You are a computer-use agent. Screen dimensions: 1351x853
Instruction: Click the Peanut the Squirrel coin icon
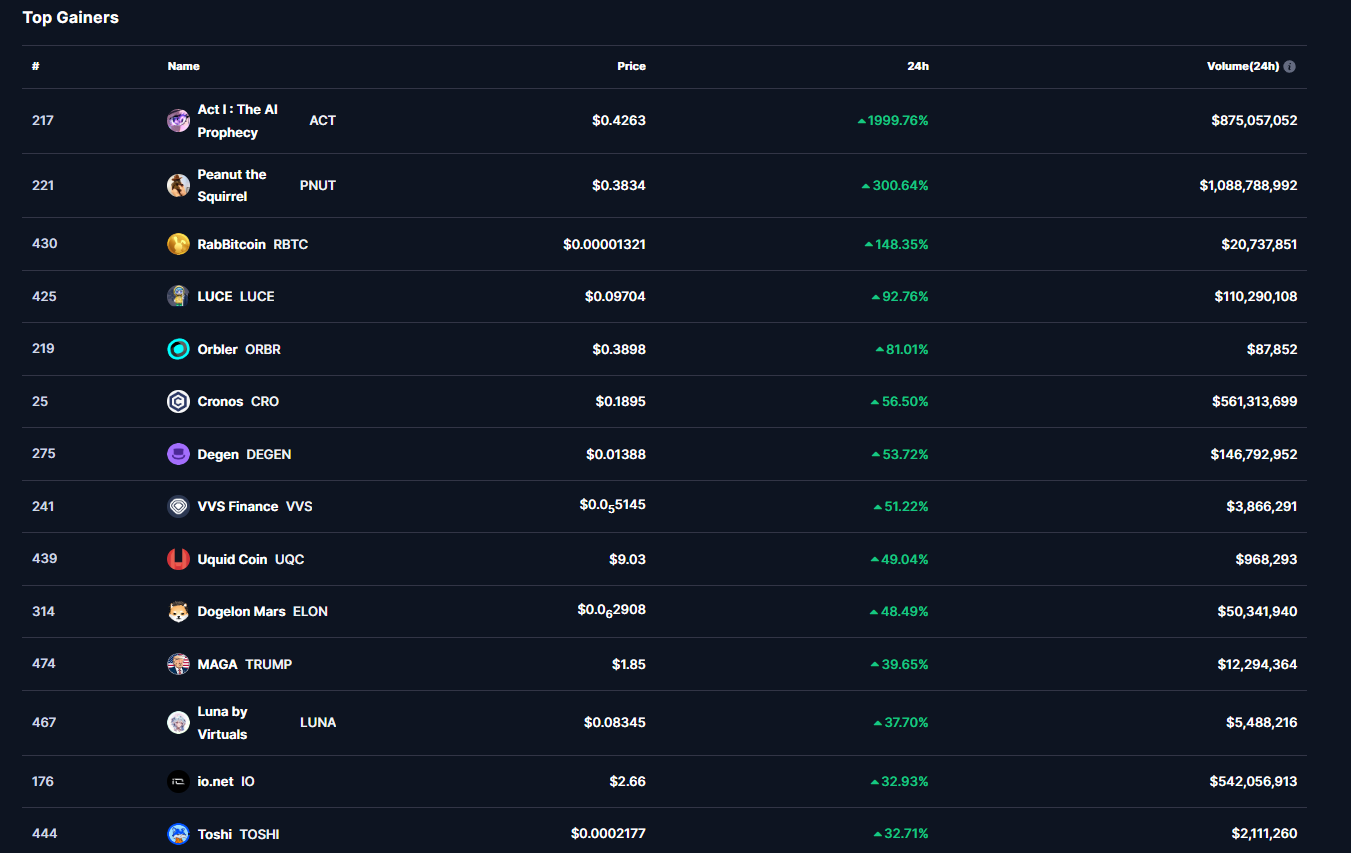tap(178, 185)
